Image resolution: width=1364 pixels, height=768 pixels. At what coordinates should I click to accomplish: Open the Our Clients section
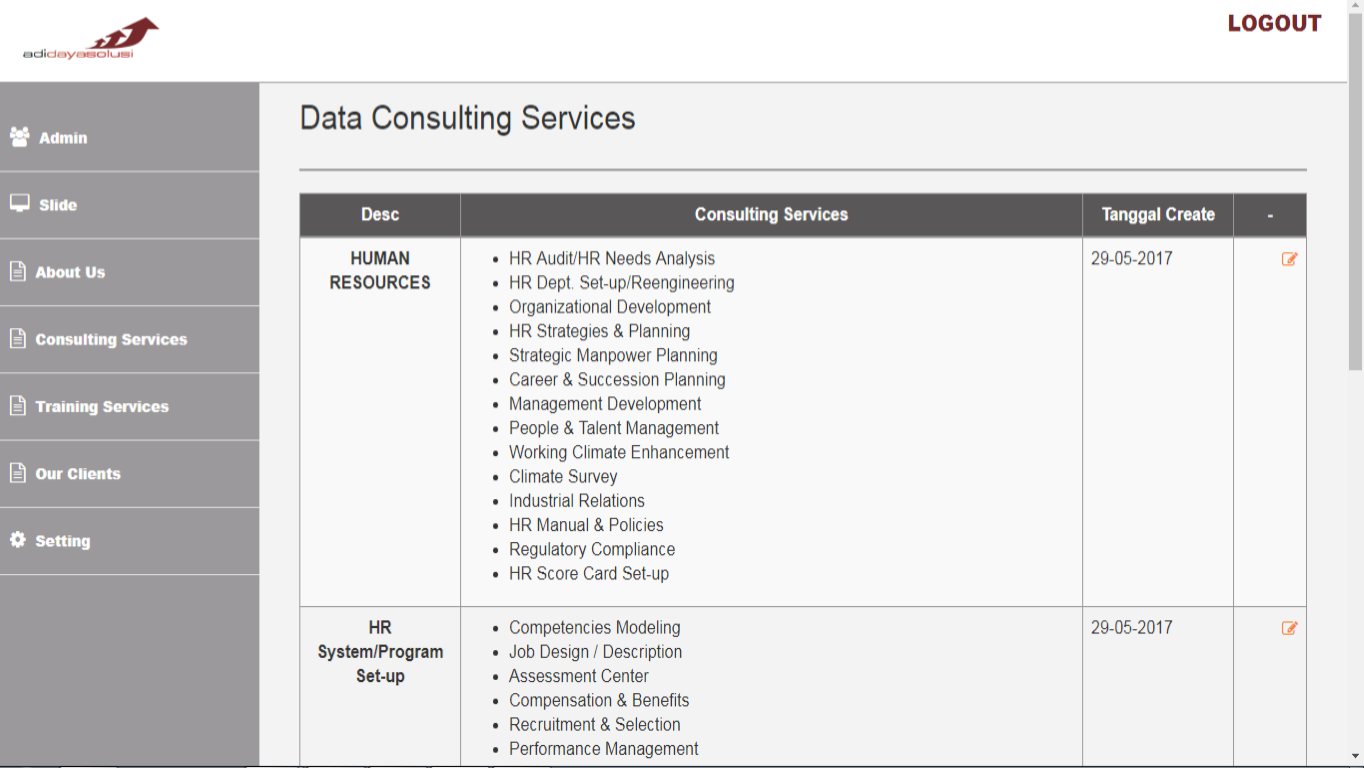point(78,474)
